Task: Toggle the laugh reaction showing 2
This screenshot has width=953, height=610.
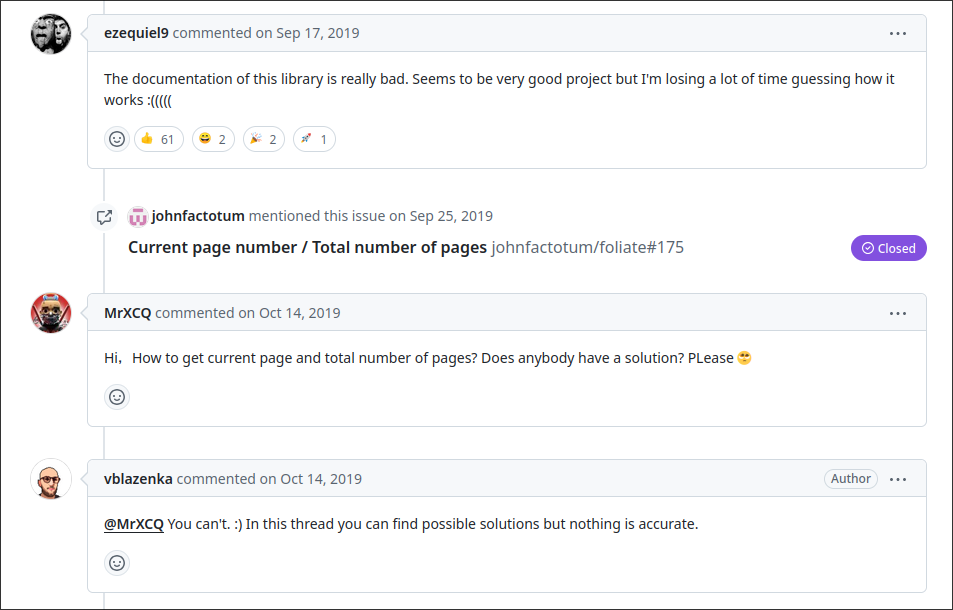Action: tap(213, 139)
